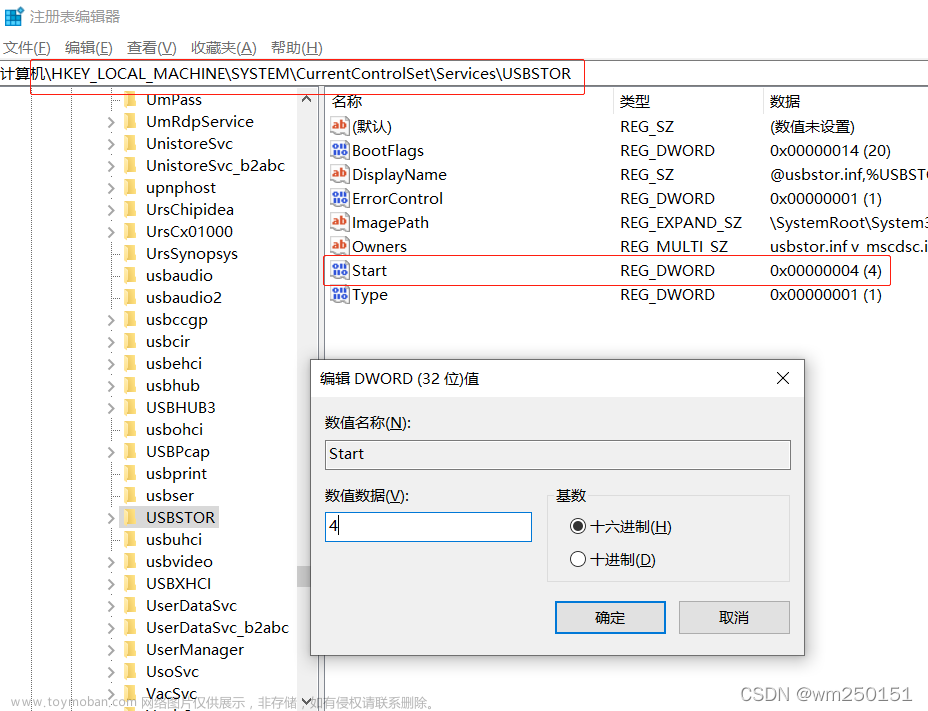Click the string icon beside ImagePath
The image size is (928, 711).
340,222
